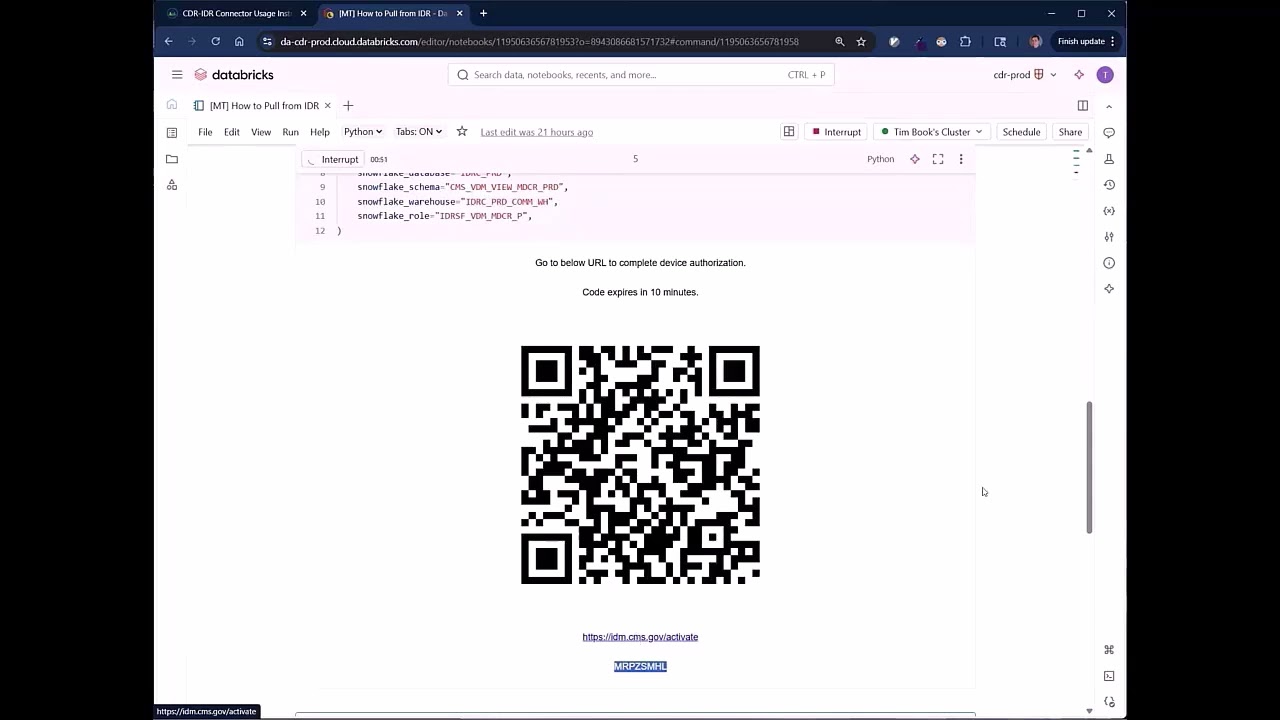Screen dimensions: 1280x720
Task: Click the cell-level Interrupt button
Action: coord(333,159)
